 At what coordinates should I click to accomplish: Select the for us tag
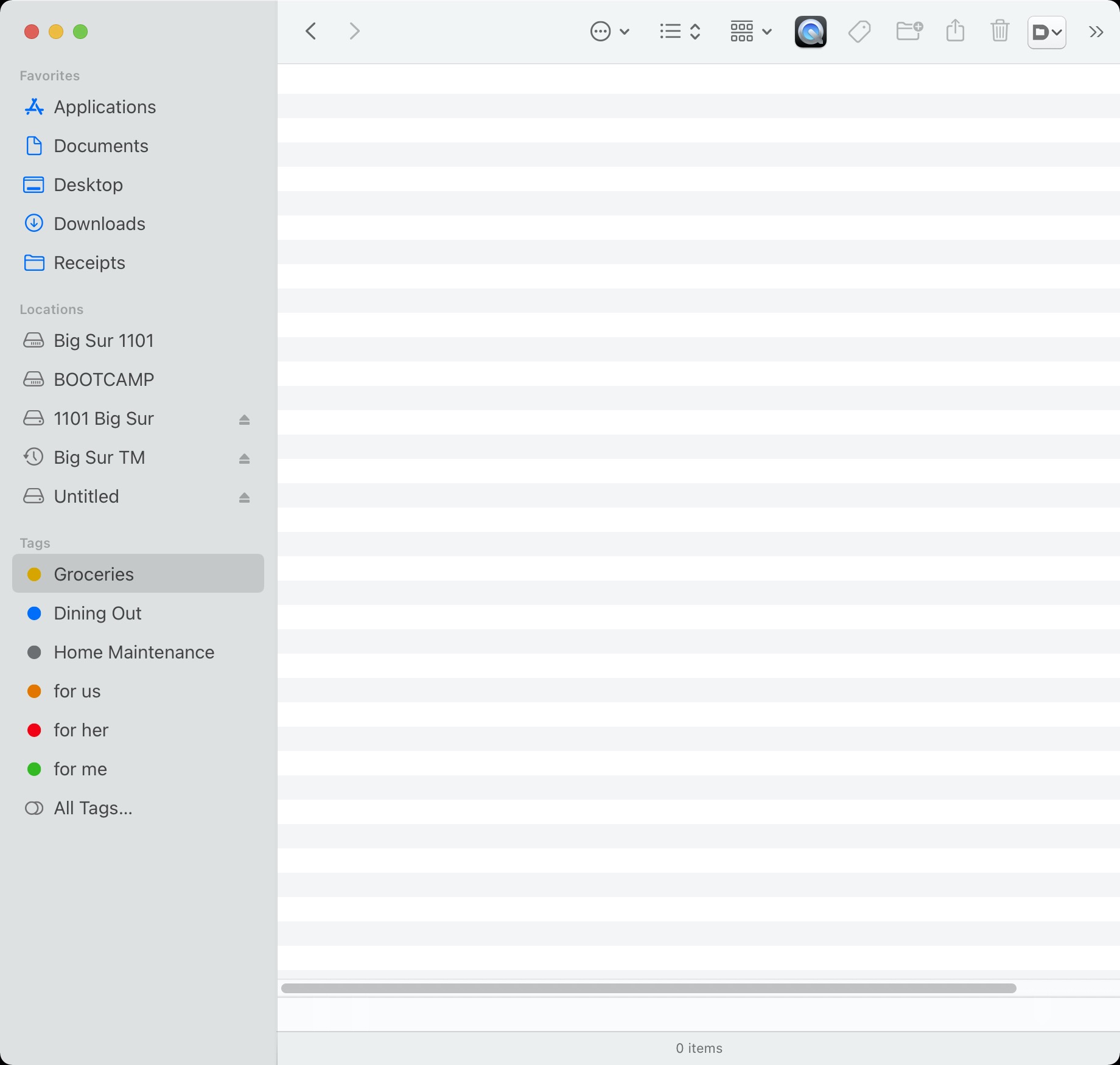point(138,691)
